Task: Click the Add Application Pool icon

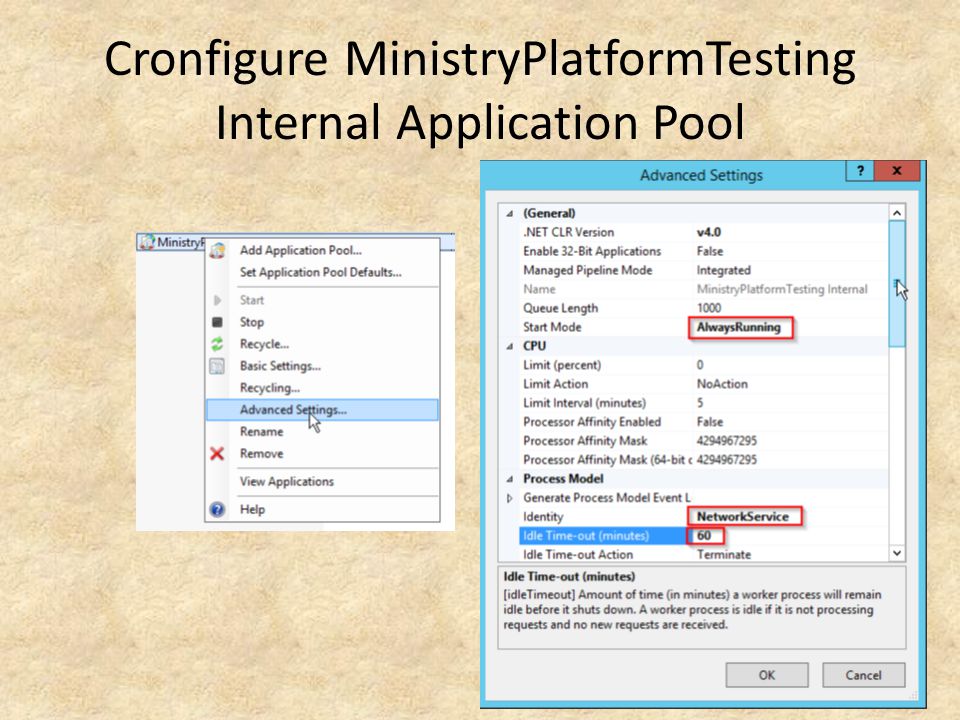Action: coord(217,250)
